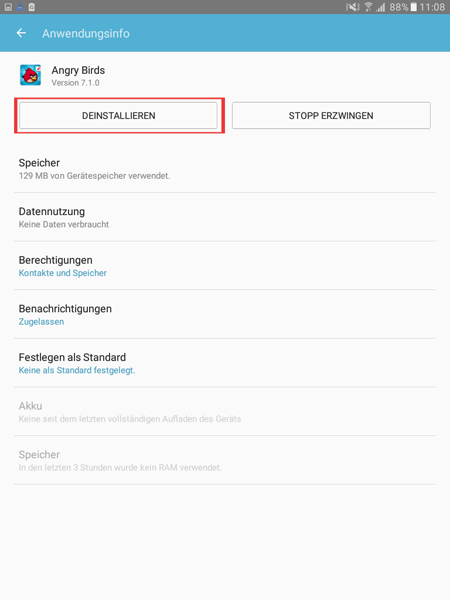The height and width of the screenshot is (600, 450).
Task: Open the Datennutzung entry
Action: [225, 217]
